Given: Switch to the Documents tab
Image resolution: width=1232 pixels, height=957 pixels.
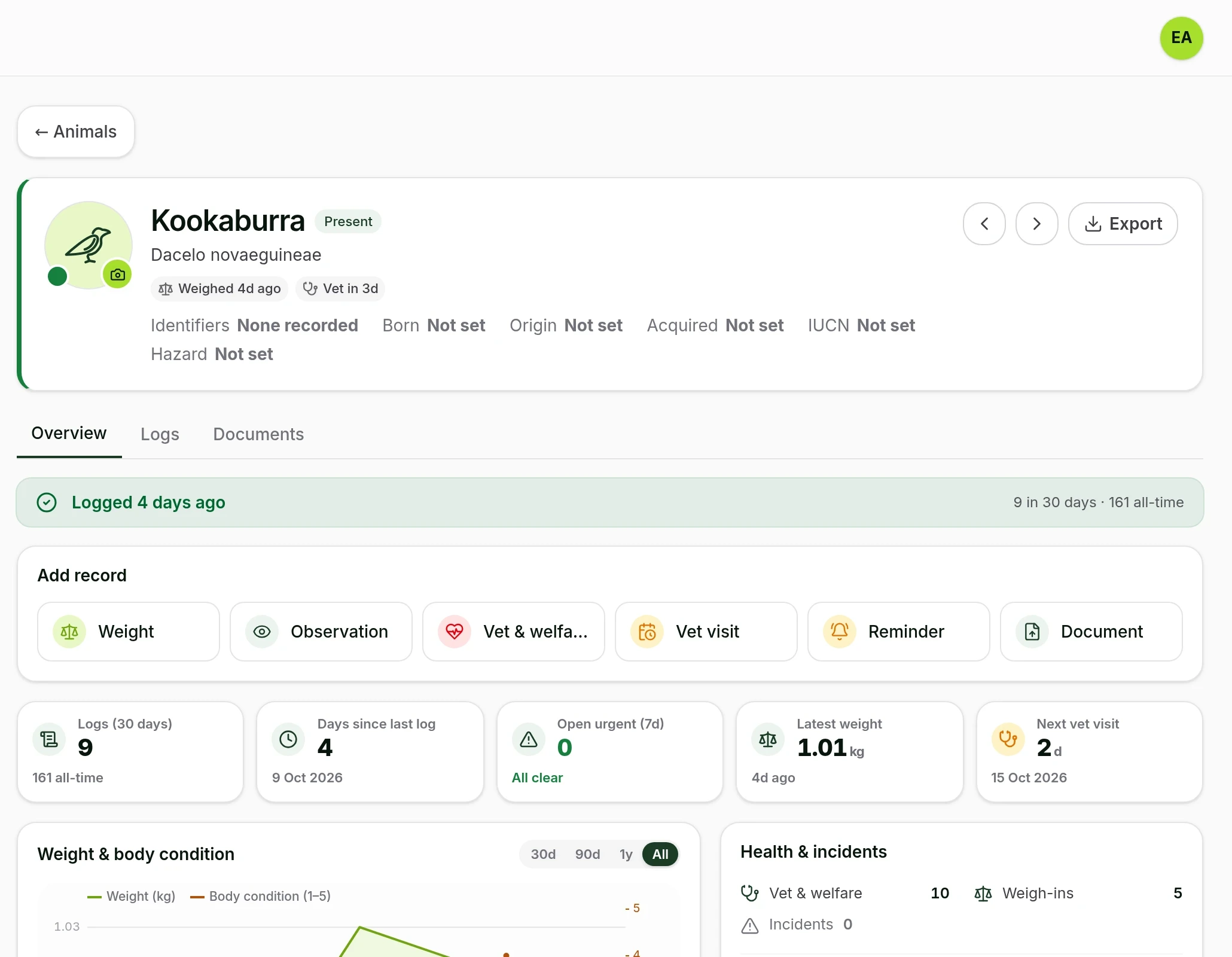Looking at the screenshot, I should click(x=258, y=434).
